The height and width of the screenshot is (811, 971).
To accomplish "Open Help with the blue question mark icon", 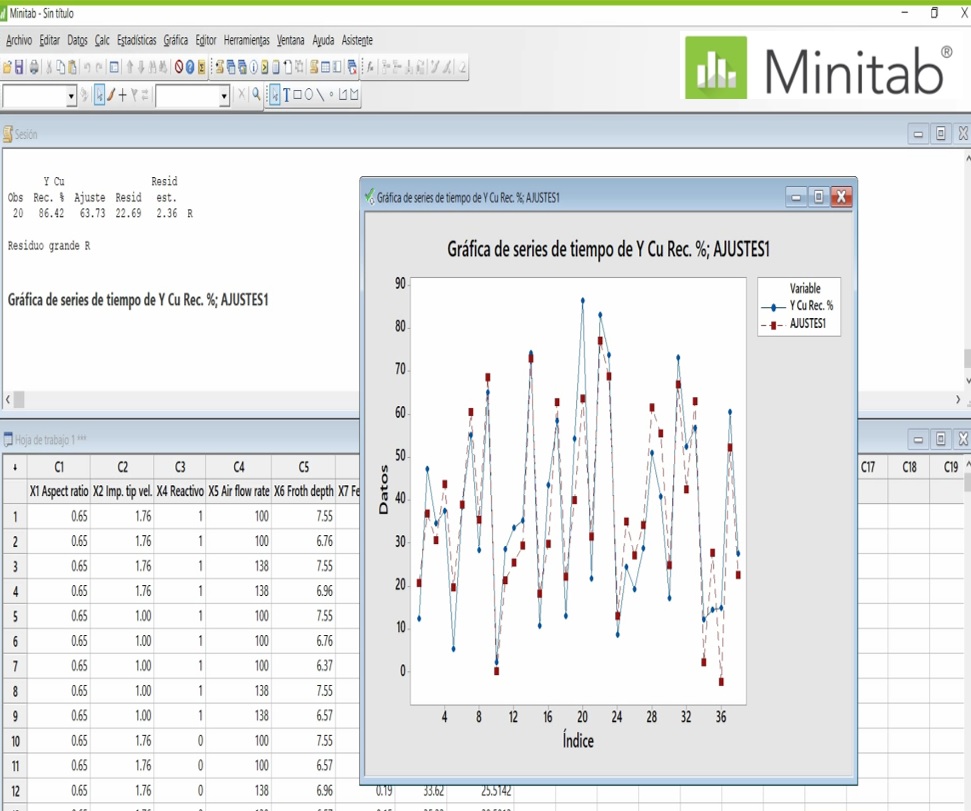I will coord(190,67).
